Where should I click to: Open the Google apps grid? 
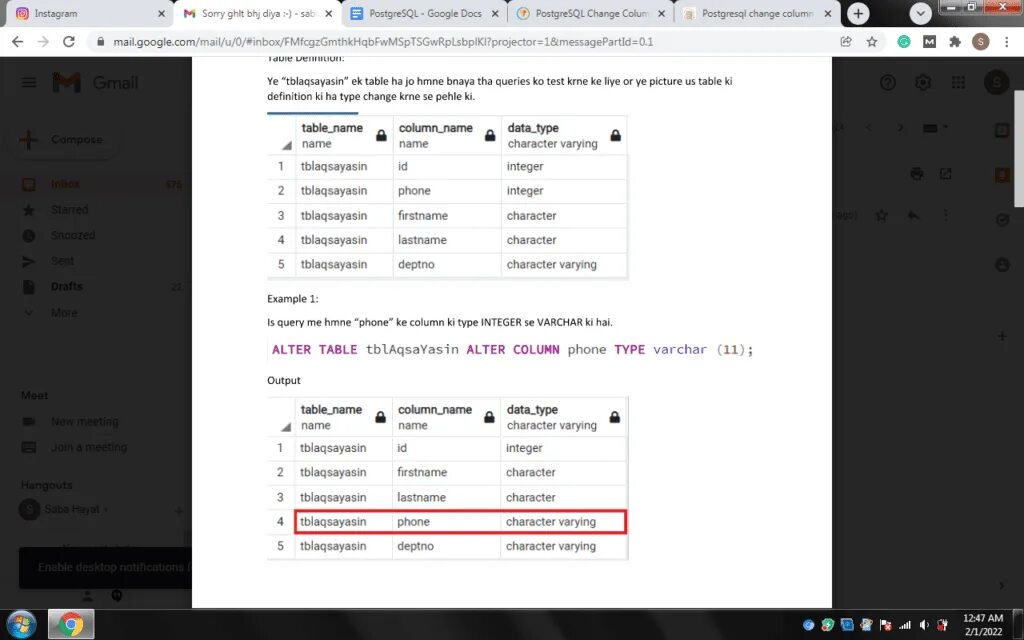(x=958, y=82)
